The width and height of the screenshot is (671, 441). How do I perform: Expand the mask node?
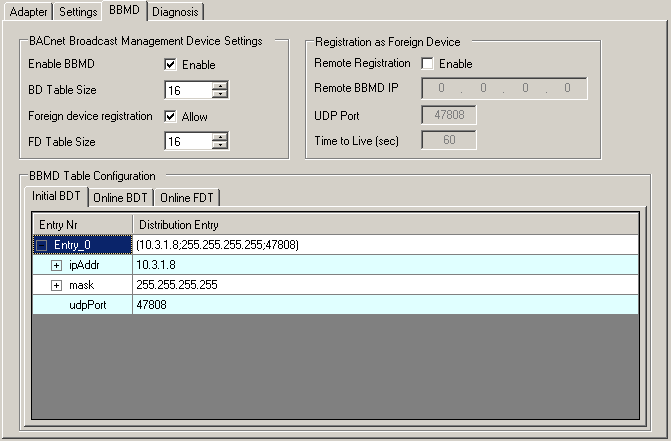point(57,285)
